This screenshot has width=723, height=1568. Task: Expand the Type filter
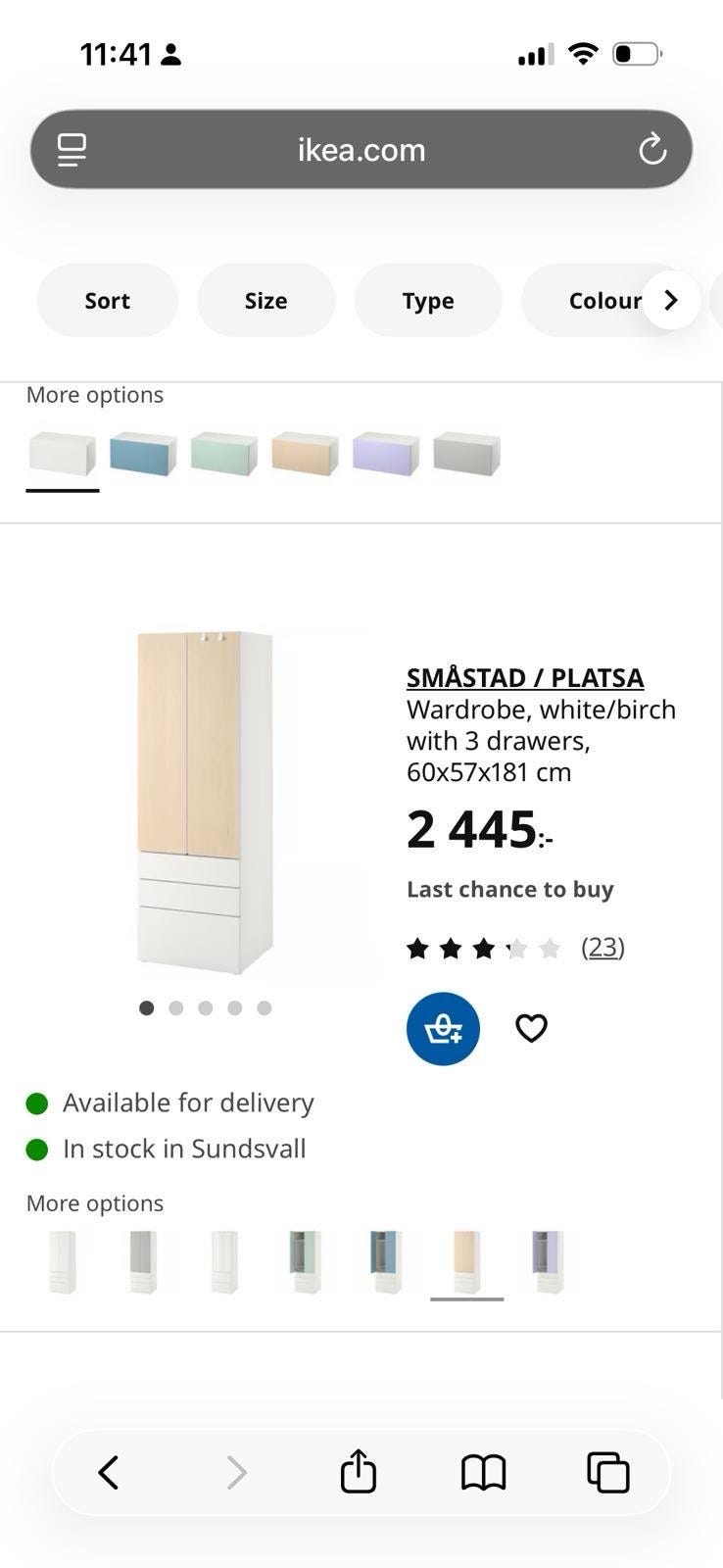coord(428,301)
